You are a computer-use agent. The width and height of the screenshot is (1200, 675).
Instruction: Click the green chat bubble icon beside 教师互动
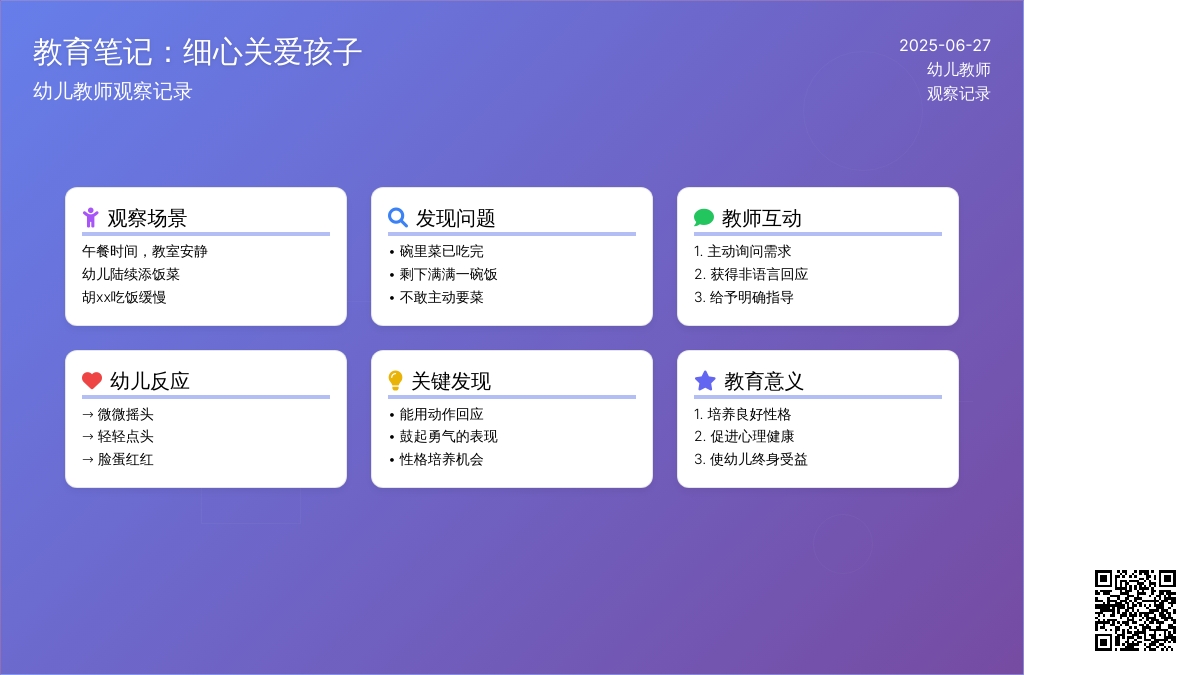pos(704,217)
